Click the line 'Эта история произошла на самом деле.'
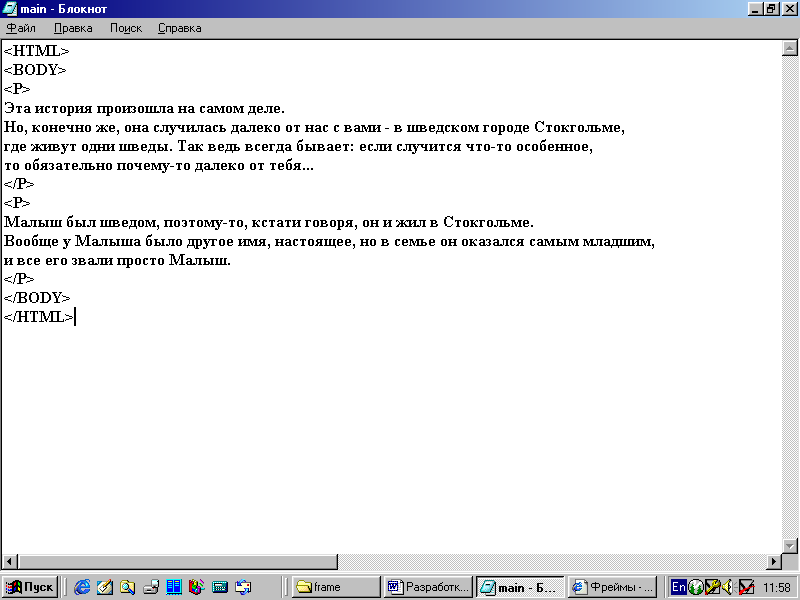 [144, 108]
